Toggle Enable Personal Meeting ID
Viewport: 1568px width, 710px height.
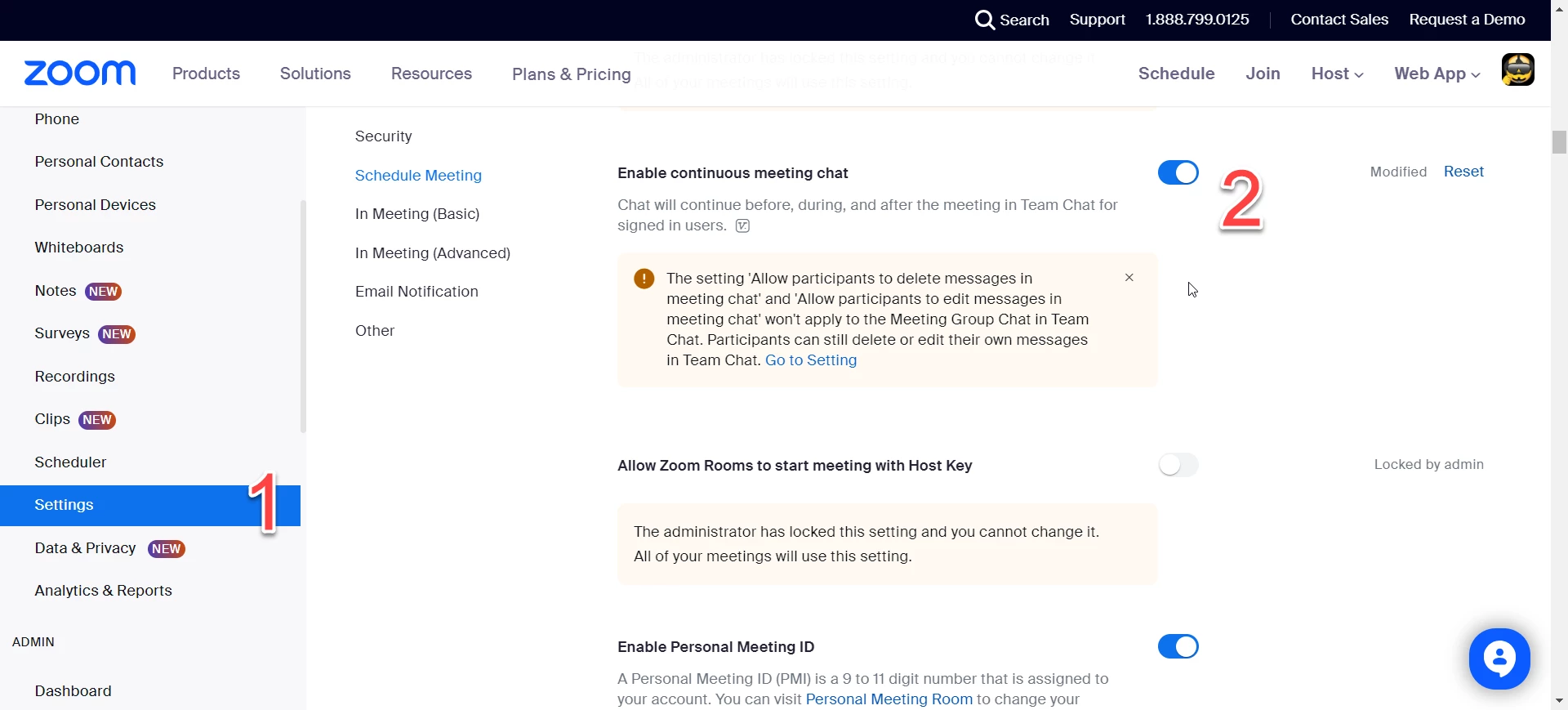click(1178, 646)
